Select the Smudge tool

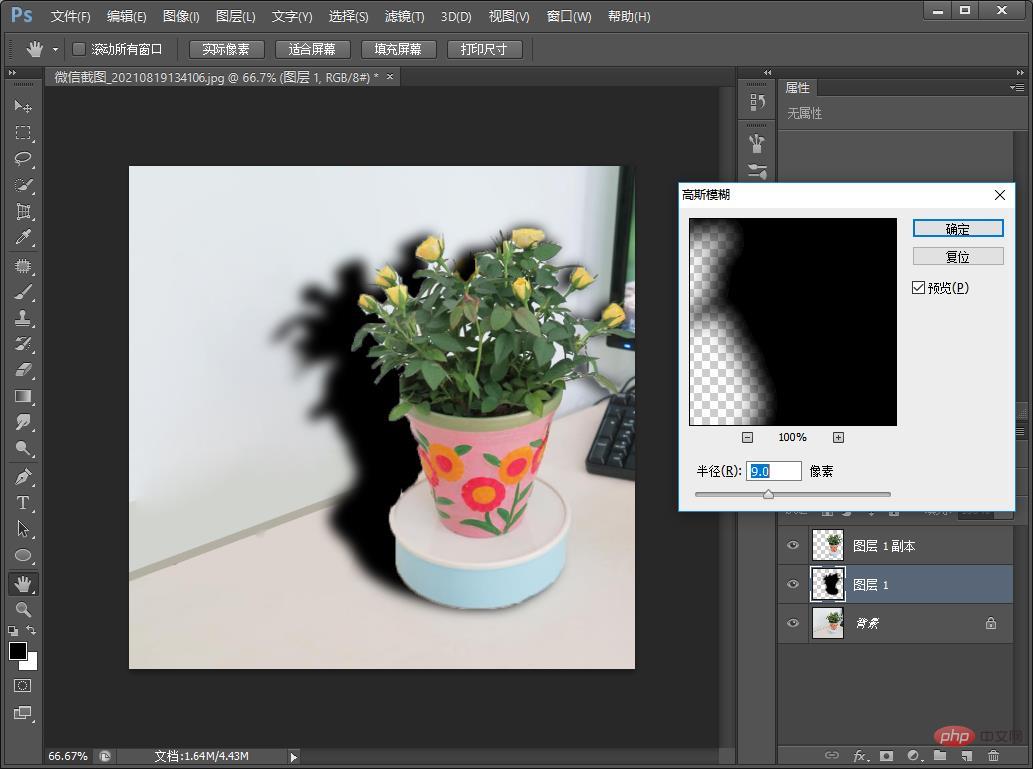pyautogui.click(x=23, y=422)
